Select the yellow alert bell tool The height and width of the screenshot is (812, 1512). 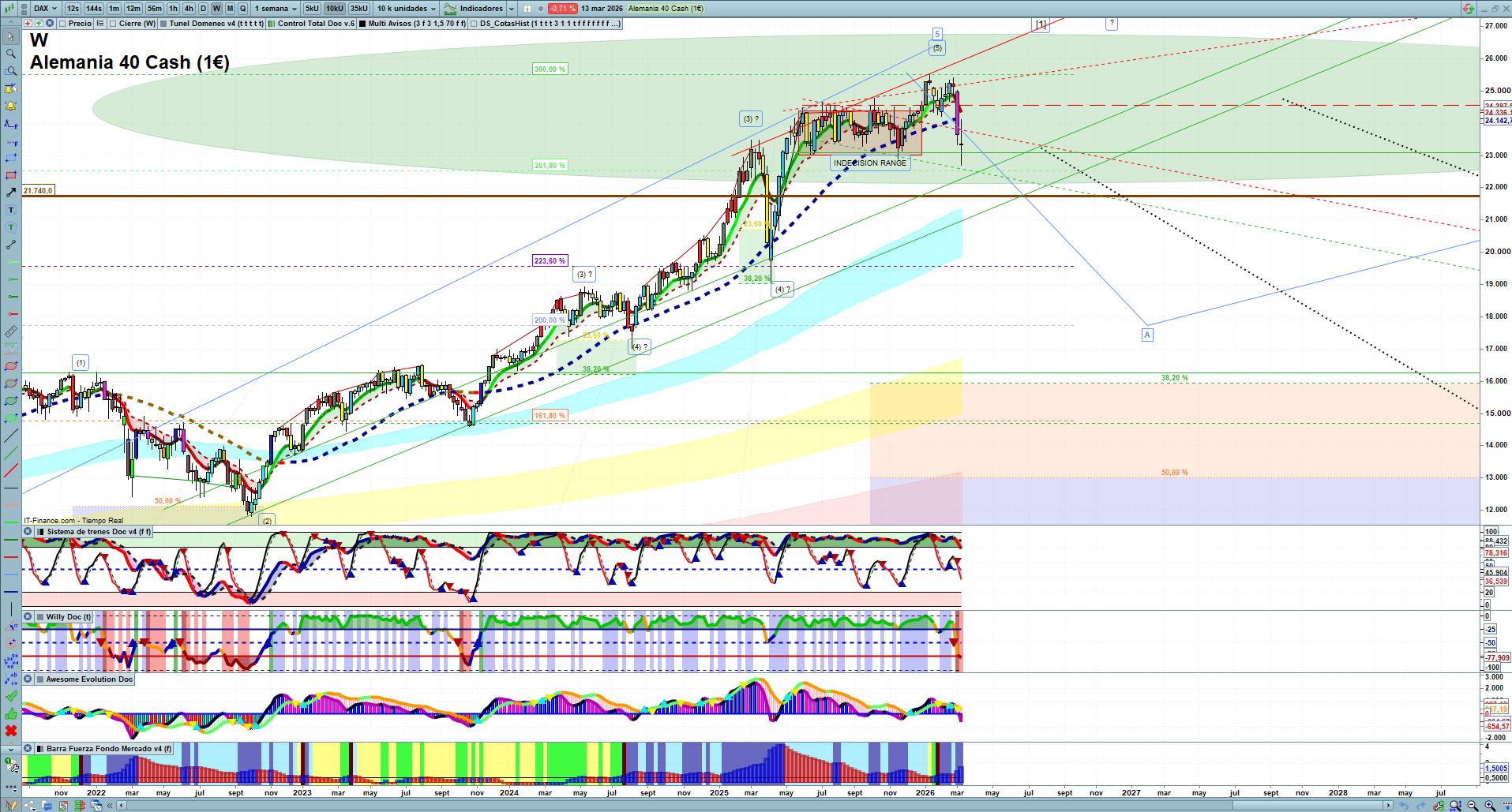coord(11,106)
